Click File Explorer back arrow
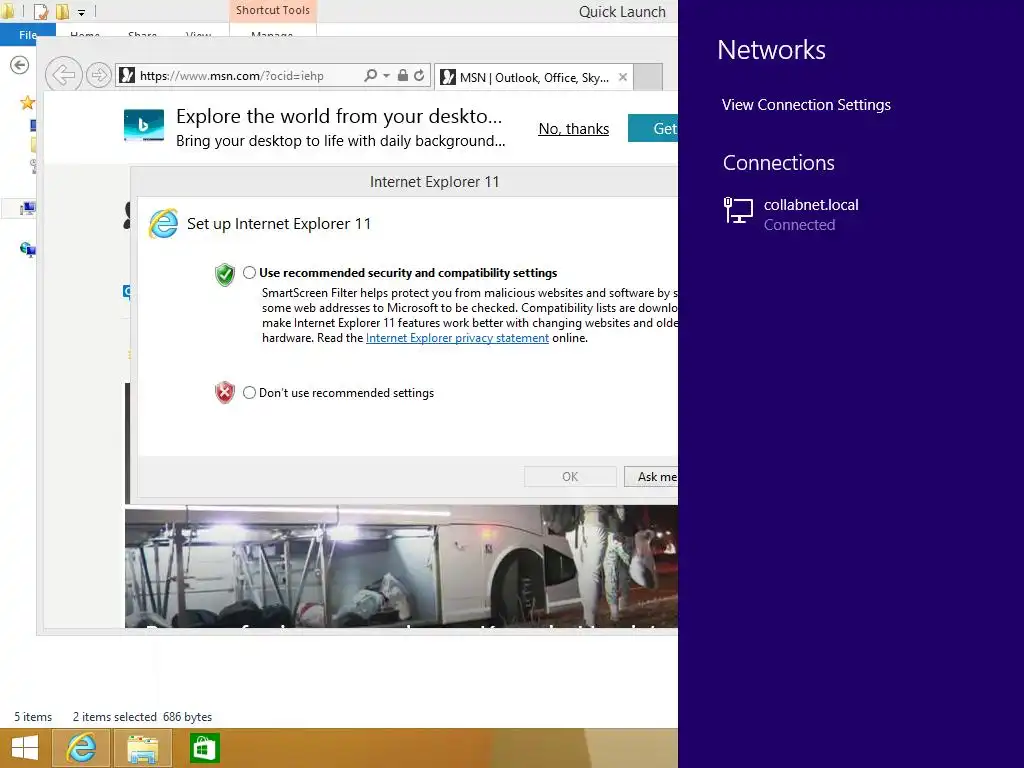The height and width of the screenshot is (768, 1024). (20, 65)
